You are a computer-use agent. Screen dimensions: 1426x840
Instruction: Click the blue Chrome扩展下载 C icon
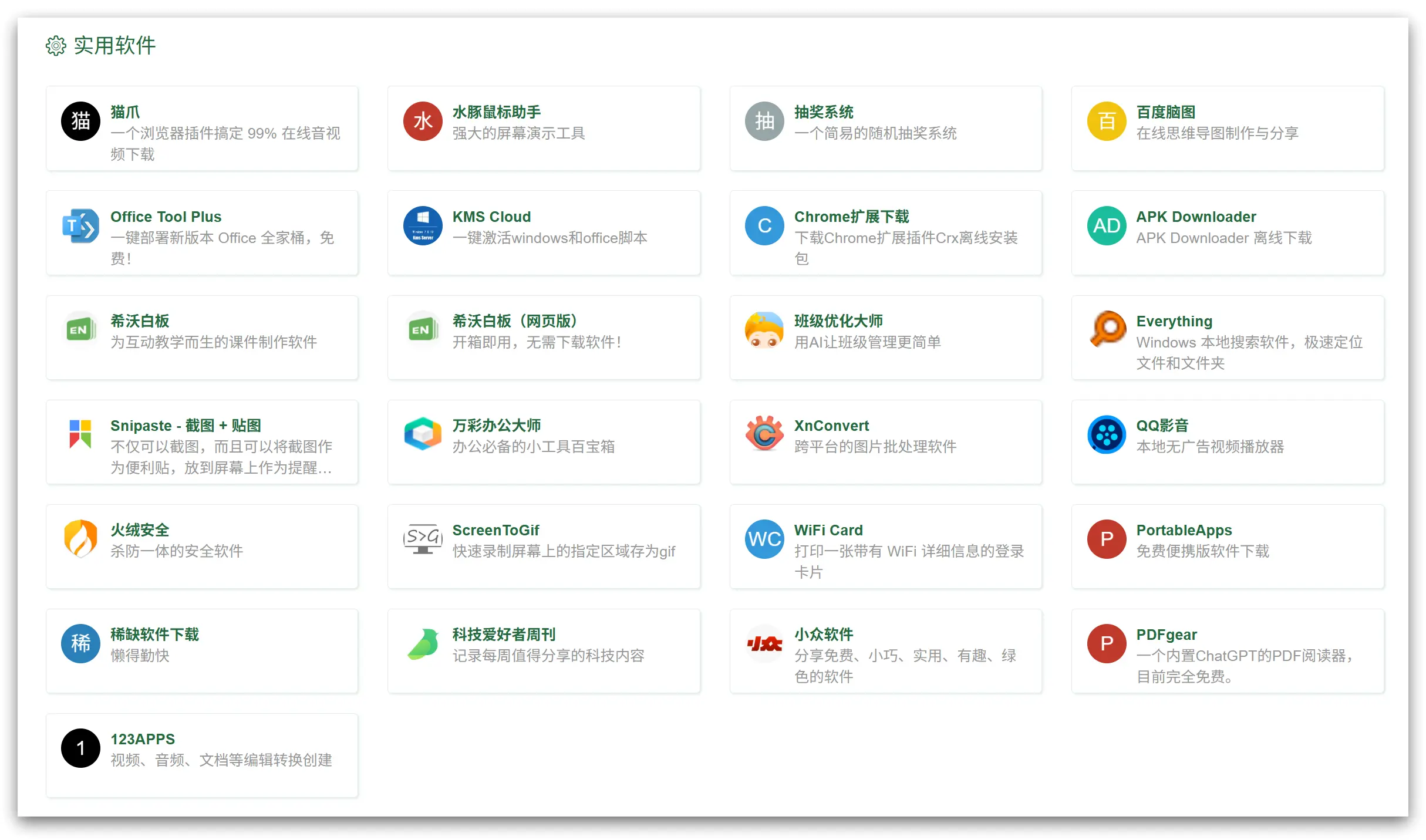(x=764, y=226)
